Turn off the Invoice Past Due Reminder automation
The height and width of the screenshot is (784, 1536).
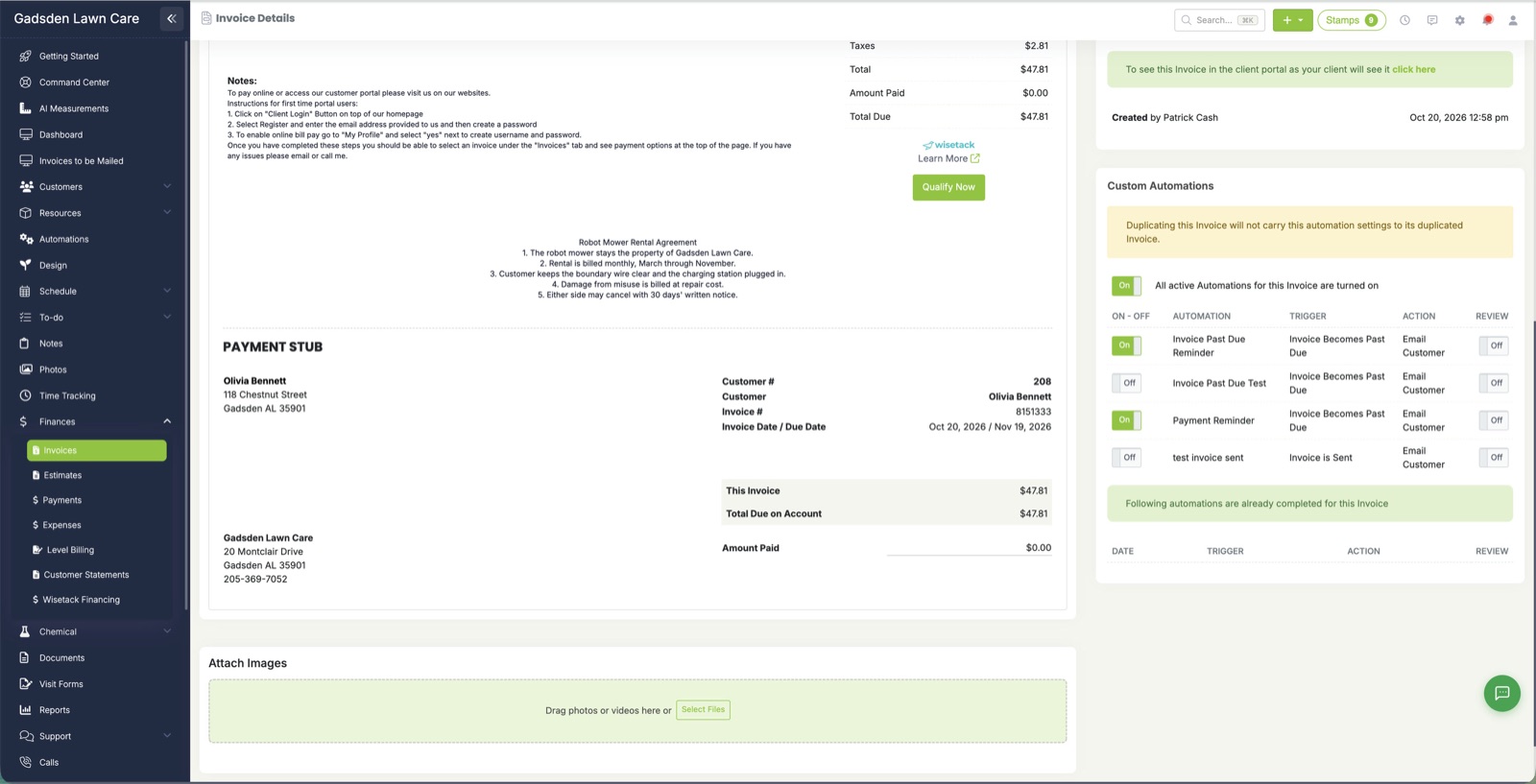click(1126, 345)
